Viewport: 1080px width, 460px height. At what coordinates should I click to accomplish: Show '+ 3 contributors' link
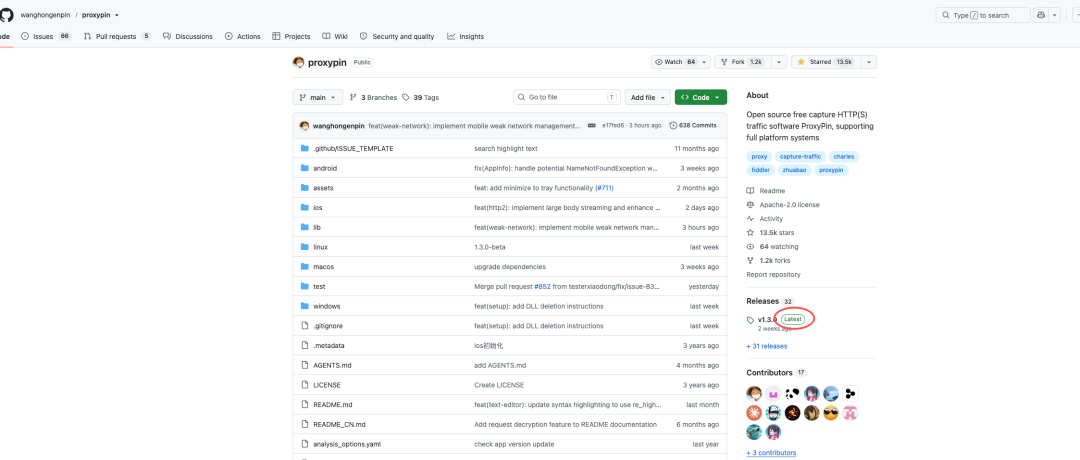pyautogui.click(x=771, y=452)
